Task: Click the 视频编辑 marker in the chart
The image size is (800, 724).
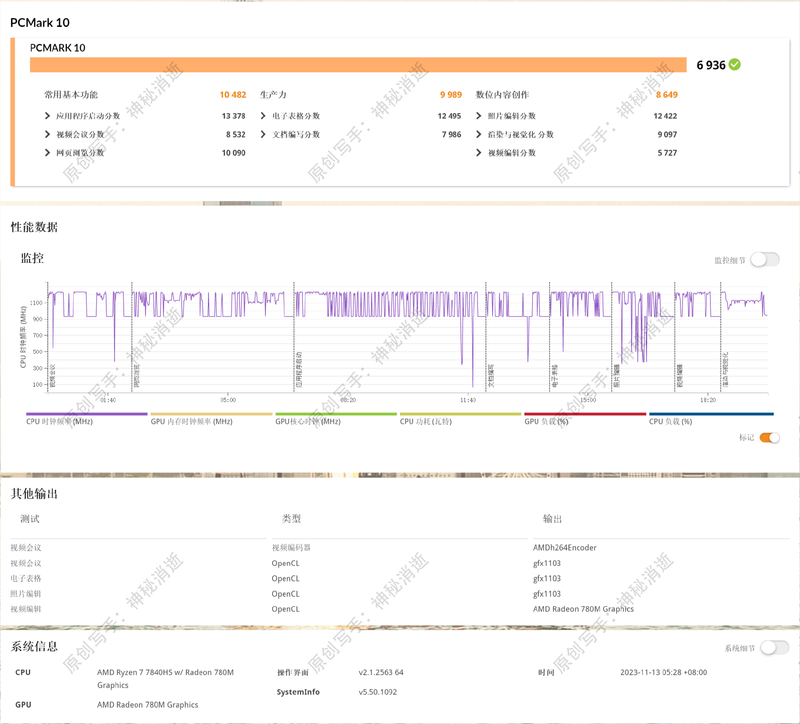Action: pyautogui.click(x=680, y=376)
